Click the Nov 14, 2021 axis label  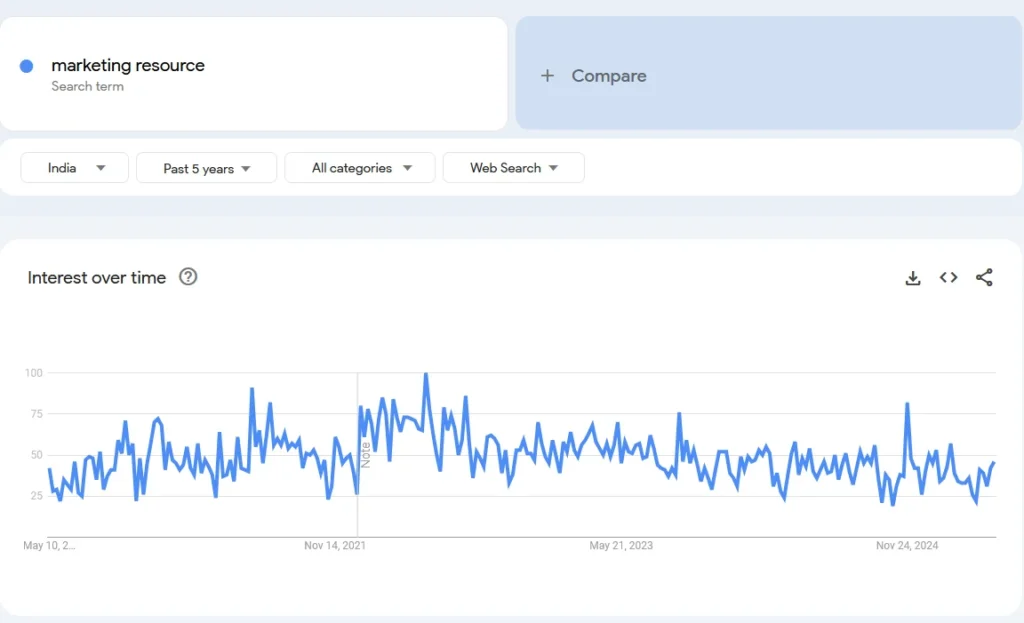334,546
